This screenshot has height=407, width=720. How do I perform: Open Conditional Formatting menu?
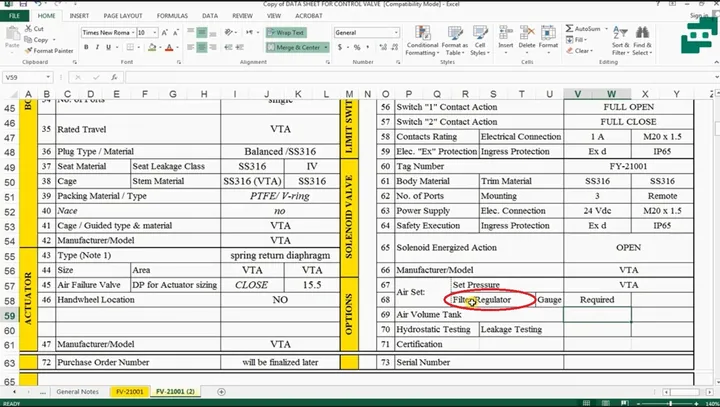(x=422, y=40)
